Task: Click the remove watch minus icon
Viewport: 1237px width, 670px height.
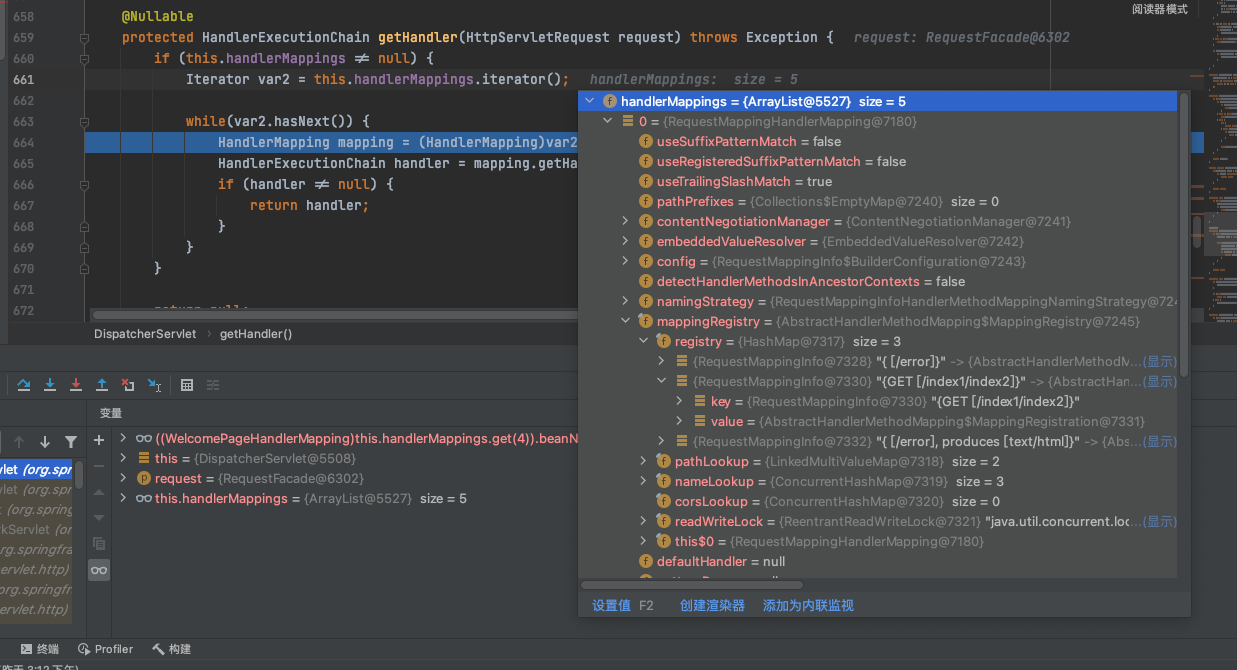Action: point(98,466)
